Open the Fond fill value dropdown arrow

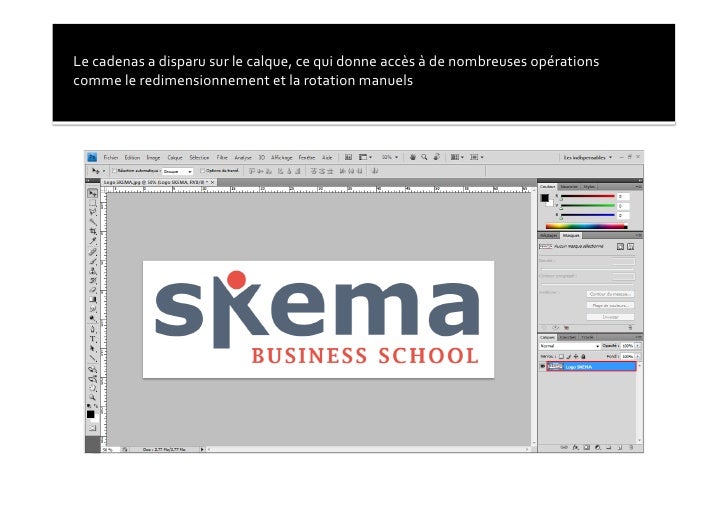click(638, 357)
